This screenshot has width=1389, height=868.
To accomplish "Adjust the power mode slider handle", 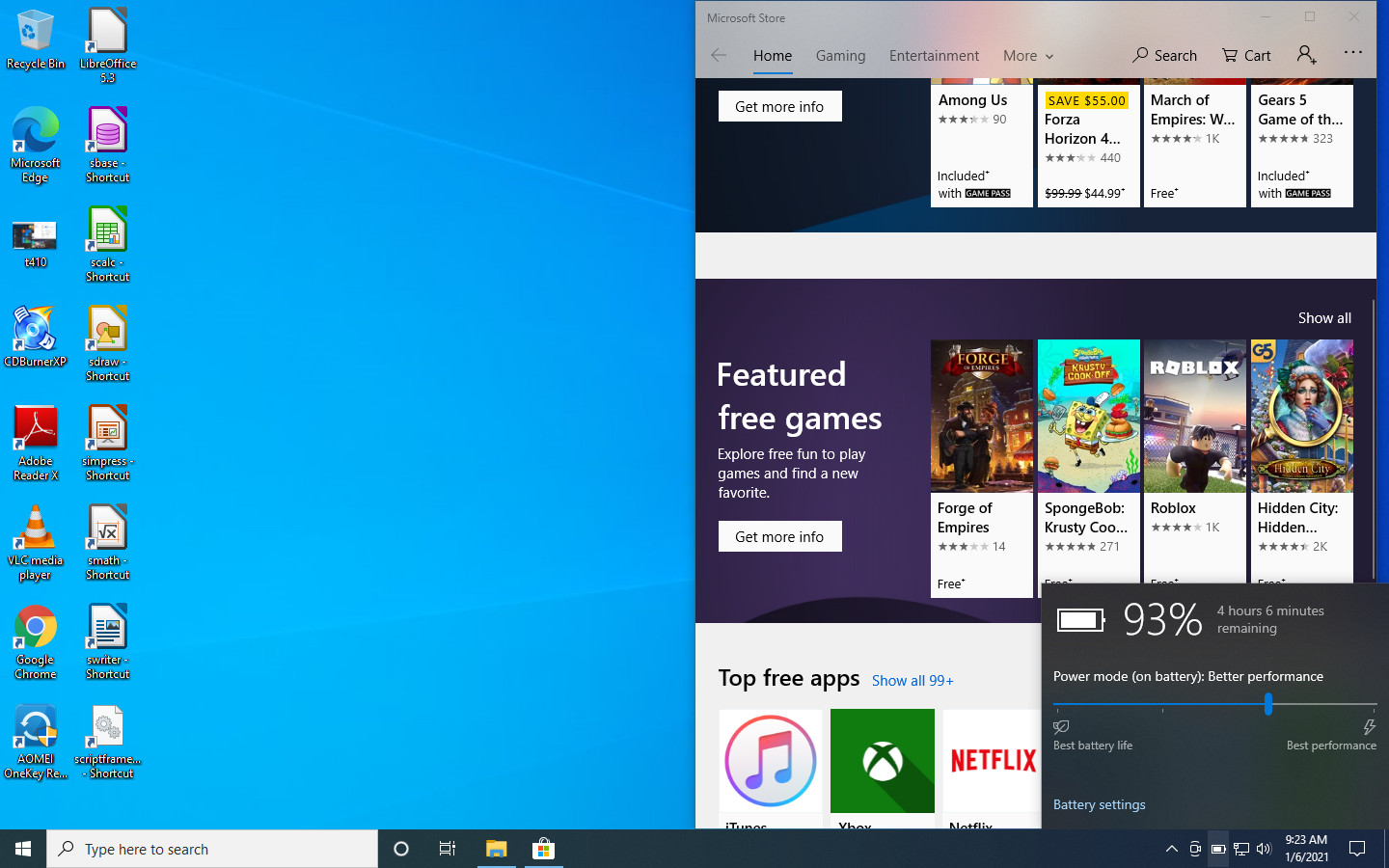I will (x=1268, y=704).
